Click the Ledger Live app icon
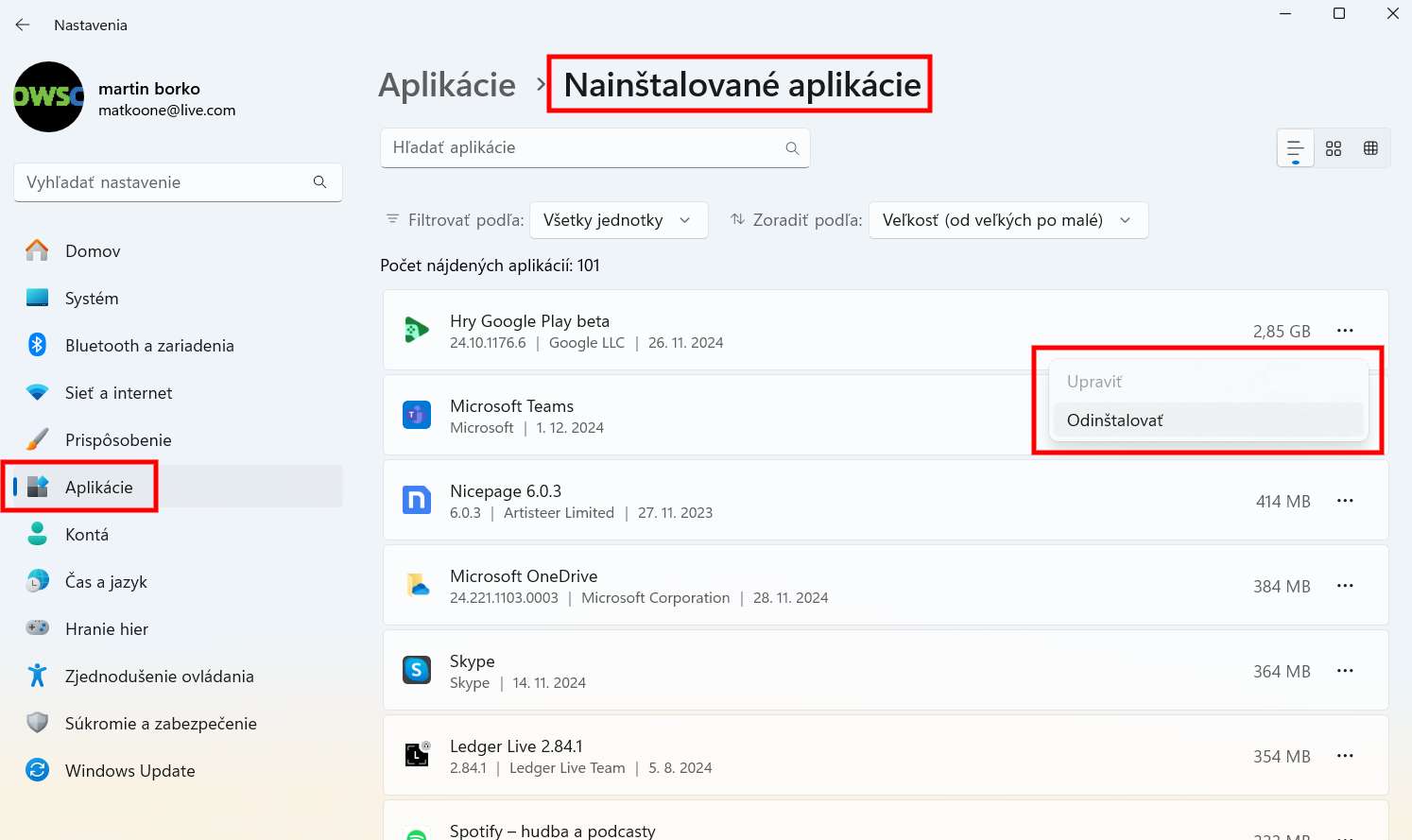 point(417,754)
